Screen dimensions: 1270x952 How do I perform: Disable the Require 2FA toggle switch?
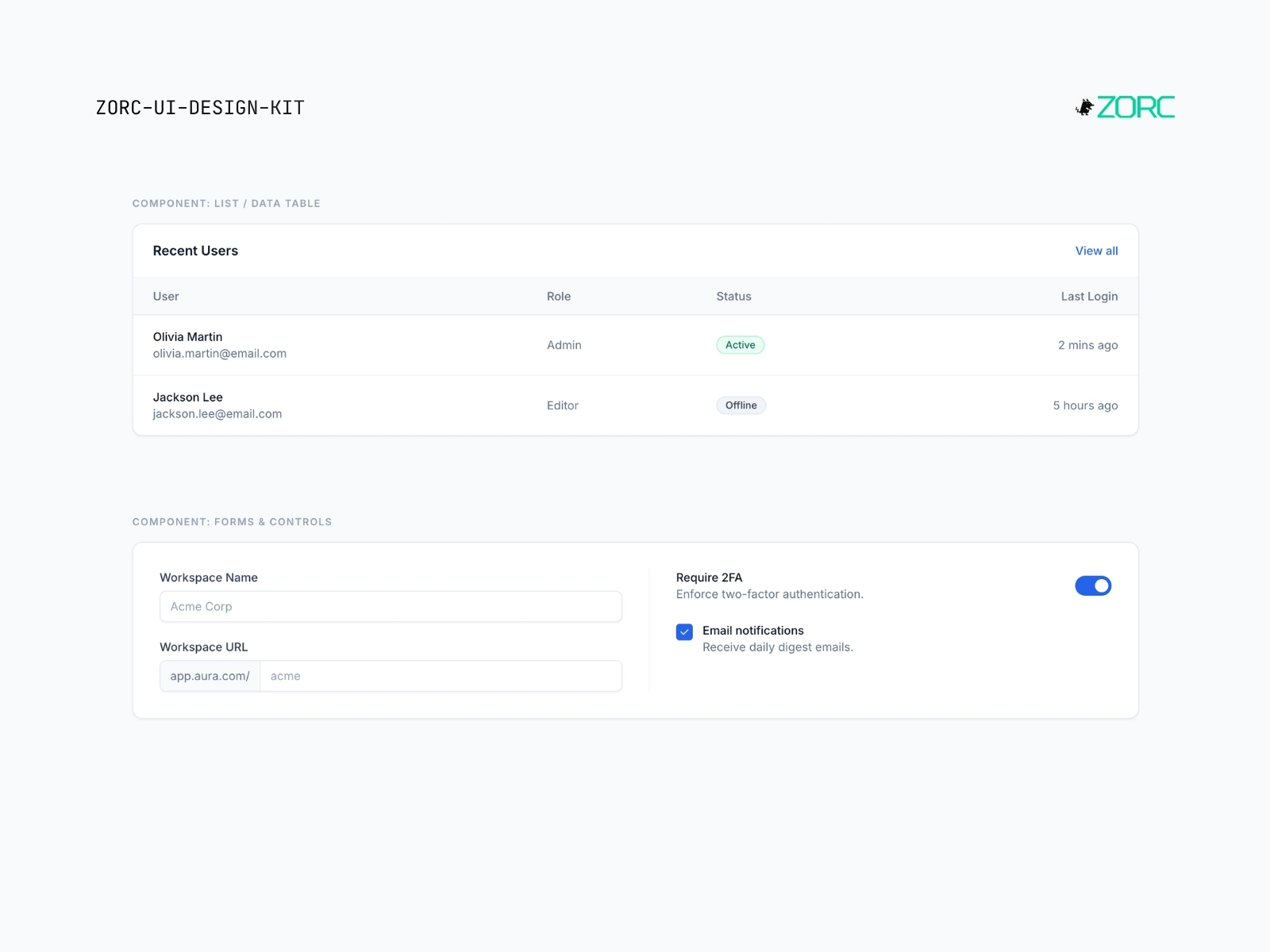[1093, 585]
